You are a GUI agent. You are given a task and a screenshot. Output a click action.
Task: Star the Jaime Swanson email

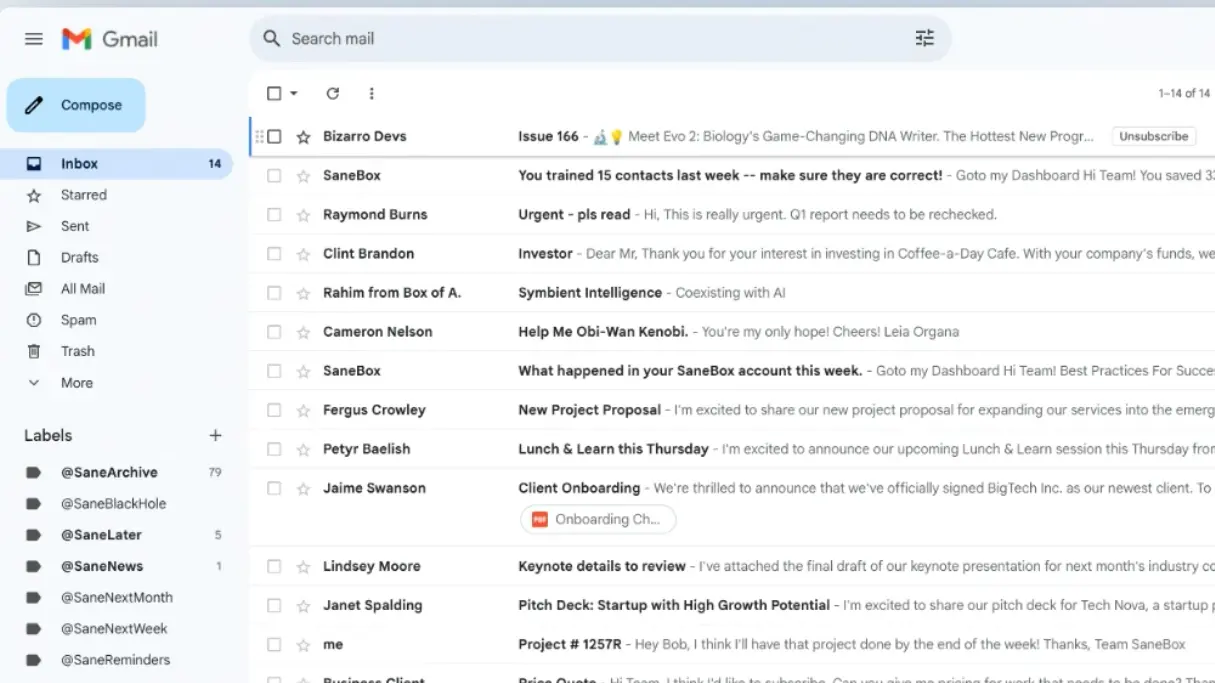[x=303, y=489]
